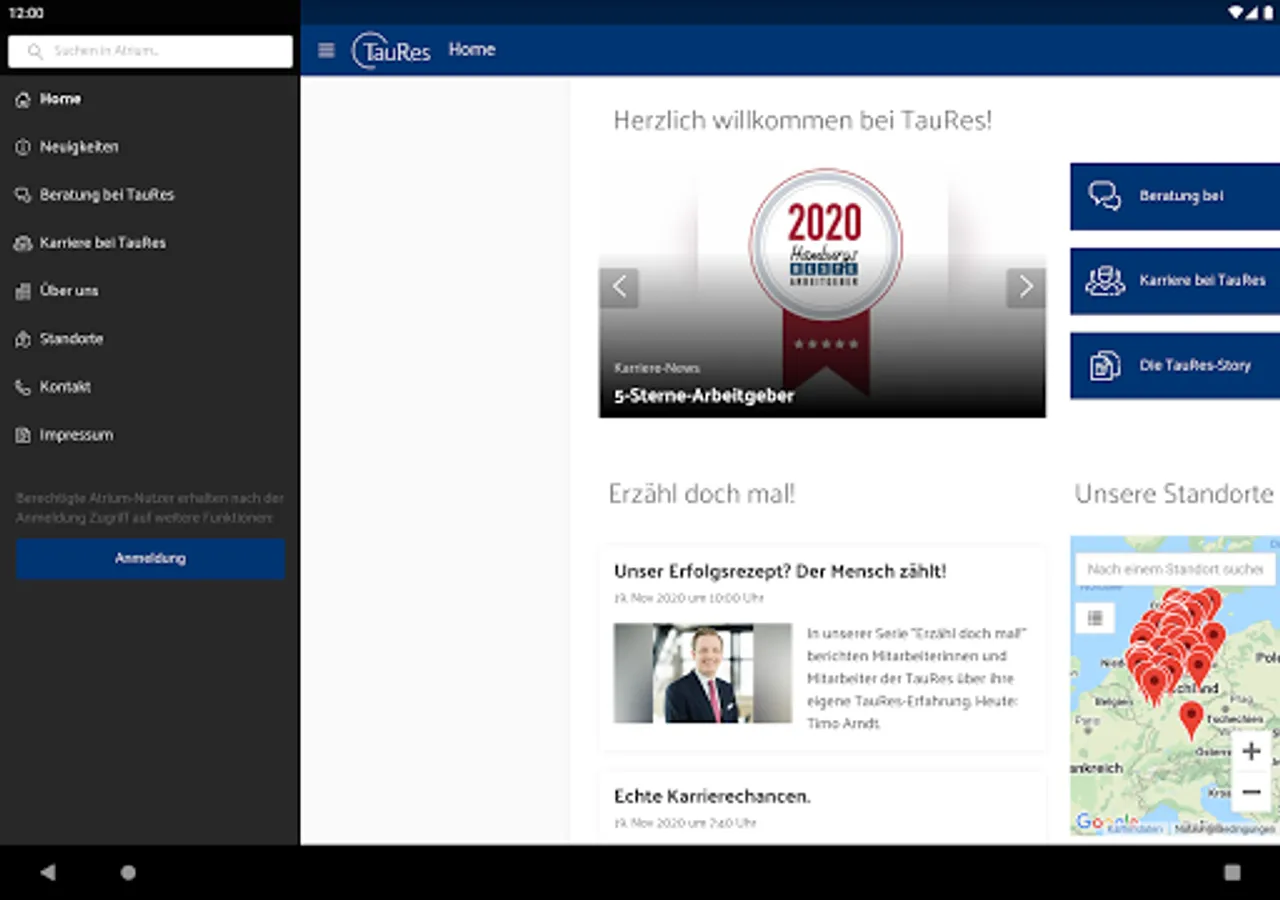Tap the Android back button
This screenshot has height=900, width=1280.
tap(47, 872)
